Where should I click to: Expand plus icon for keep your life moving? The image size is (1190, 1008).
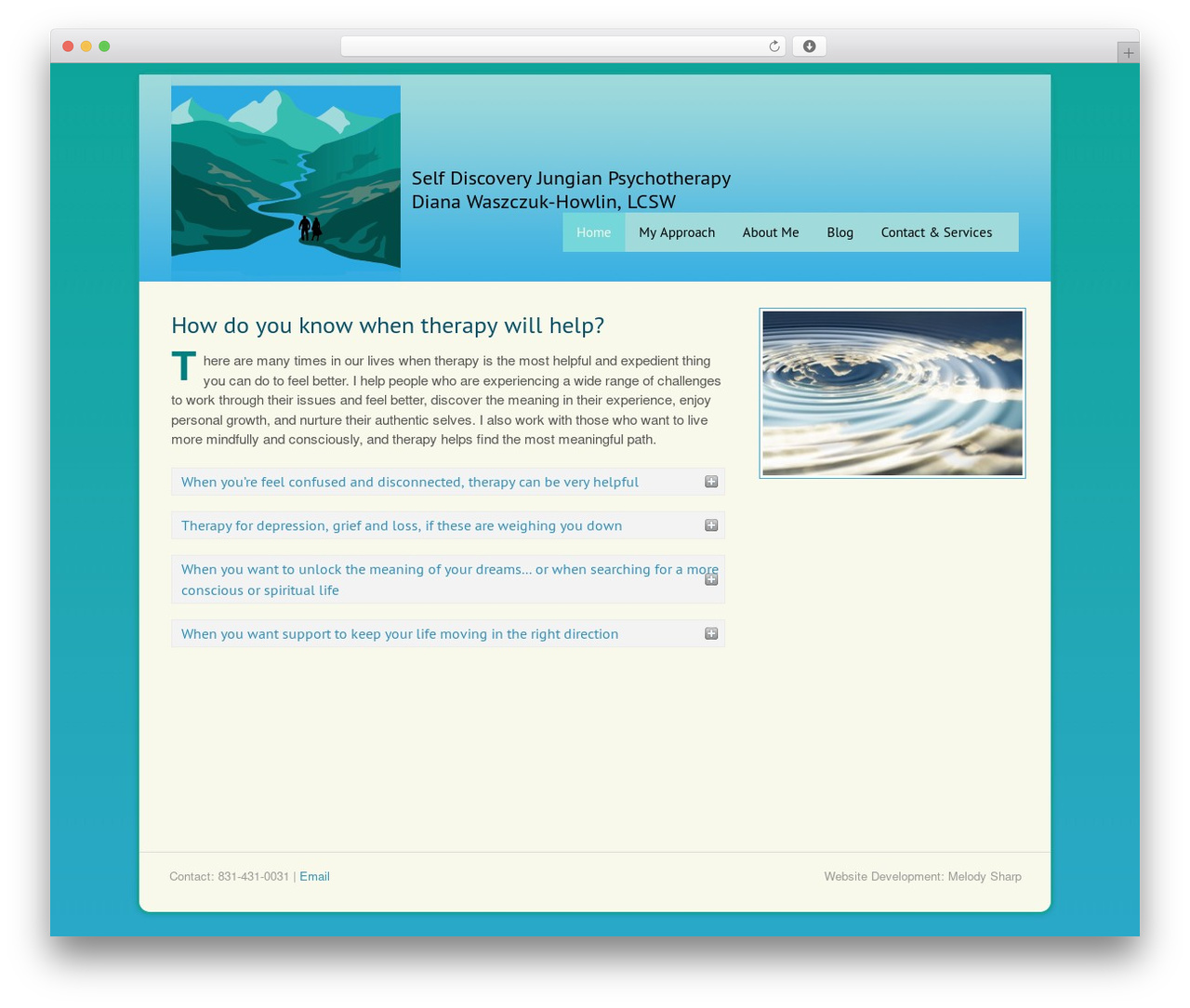[711, 633]
